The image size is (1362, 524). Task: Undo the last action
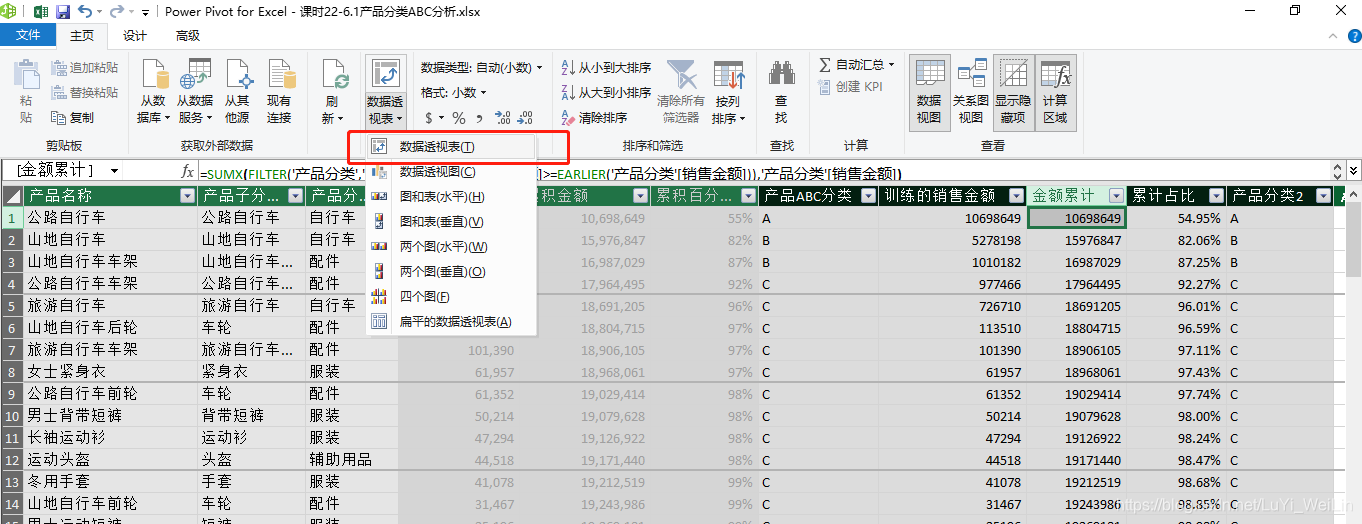pos(85,12)
